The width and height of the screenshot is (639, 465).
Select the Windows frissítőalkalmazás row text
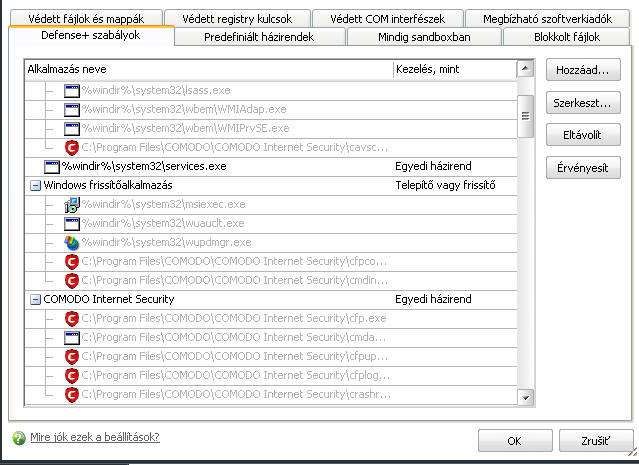click(108, 185)
